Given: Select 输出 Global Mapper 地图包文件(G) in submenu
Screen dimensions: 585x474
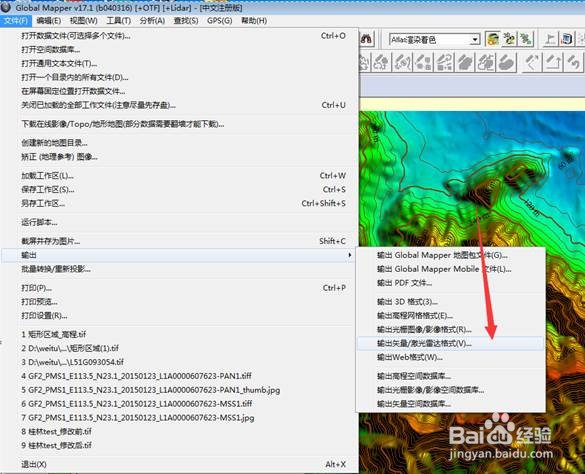Looking at the screenshot, I should tap(451, 255).
